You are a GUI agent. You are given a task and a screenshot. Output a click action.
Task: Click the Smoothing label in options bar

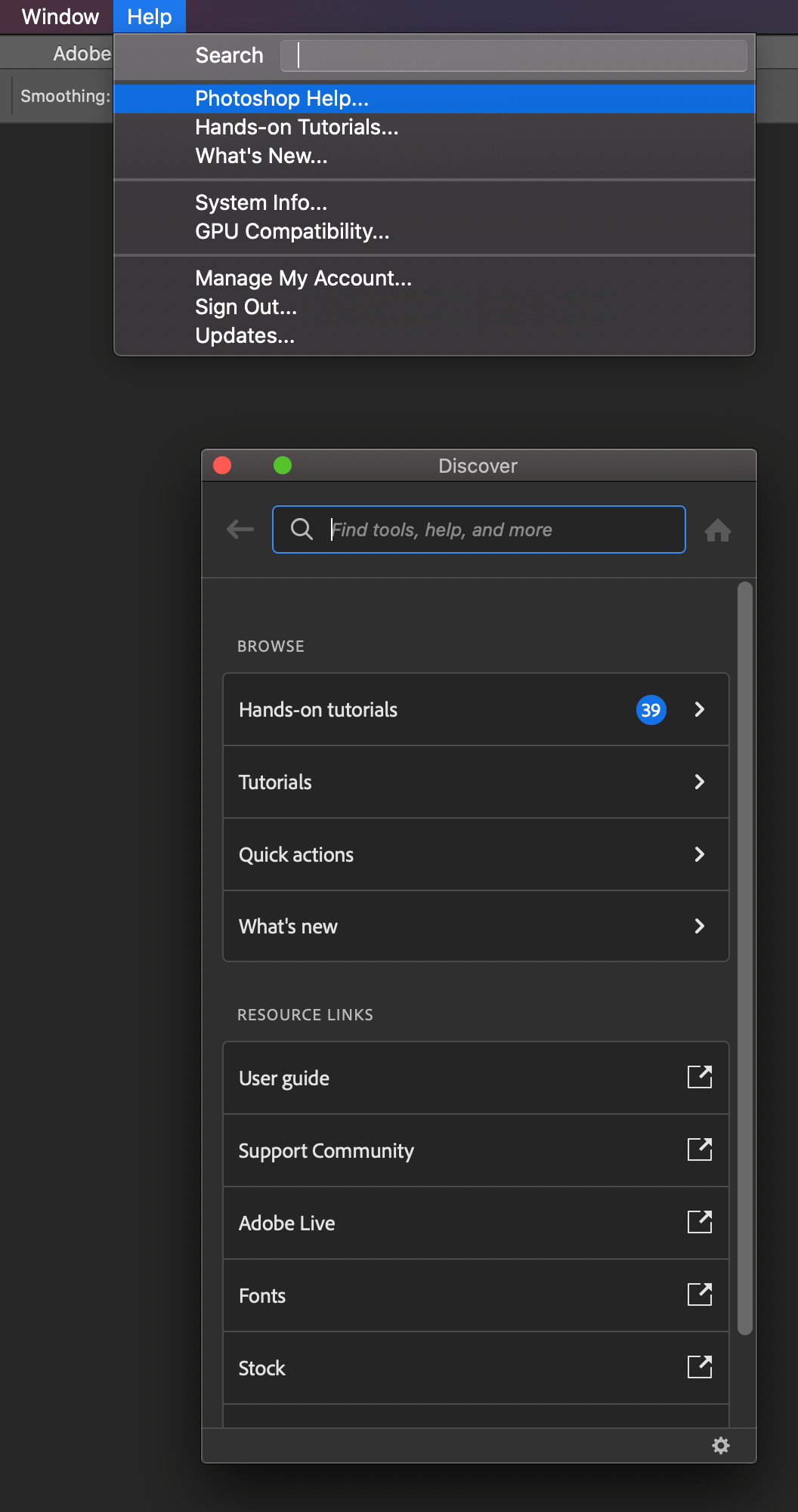[x=65, y=96]
